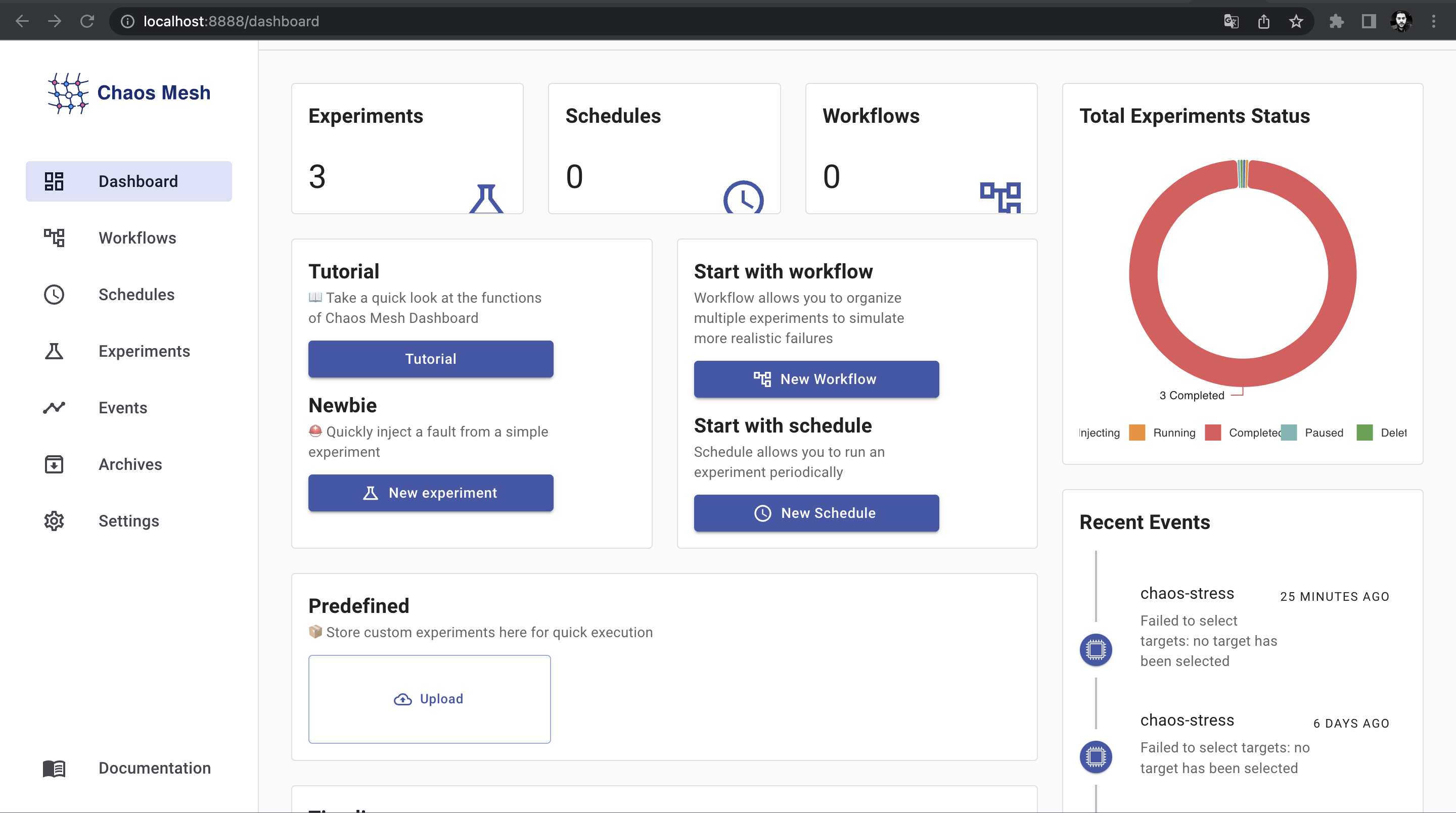Click the '25 MINUTES AGO' timestamp
This screenshot has width=1456, height=813.
tap(1335, 597)
